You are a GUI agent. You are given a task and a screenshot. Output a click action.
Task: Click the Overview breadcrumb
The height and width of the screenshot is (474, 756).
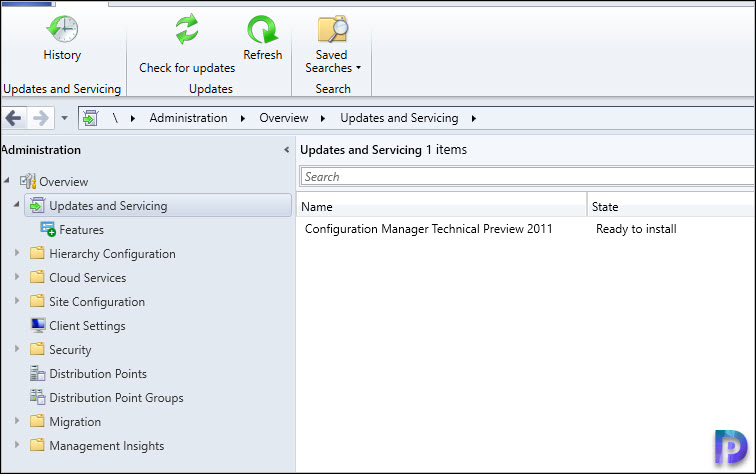(x=284, y=118)
